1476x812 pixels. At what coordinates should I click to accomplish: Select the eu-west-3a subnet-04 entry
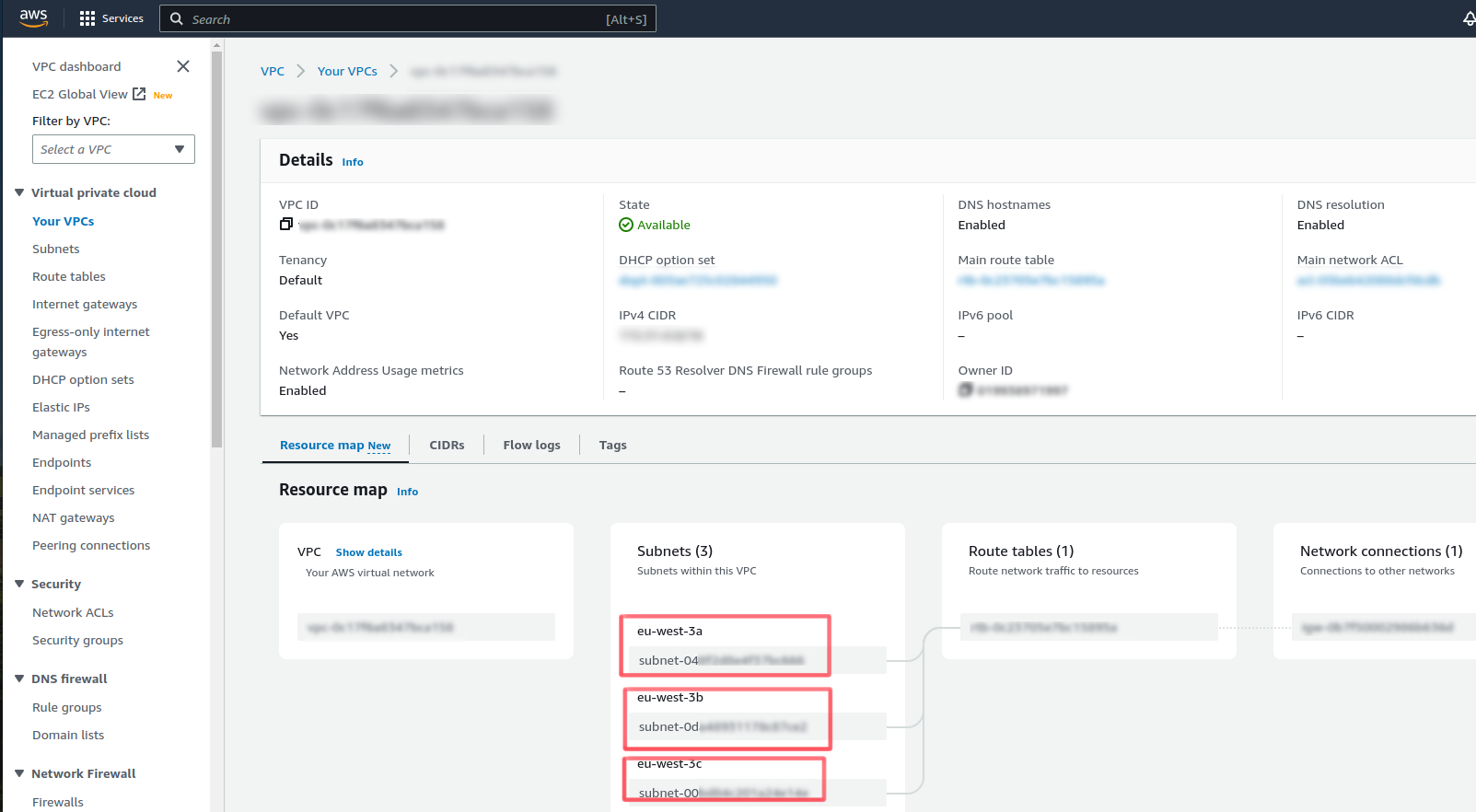pos(757,660)
